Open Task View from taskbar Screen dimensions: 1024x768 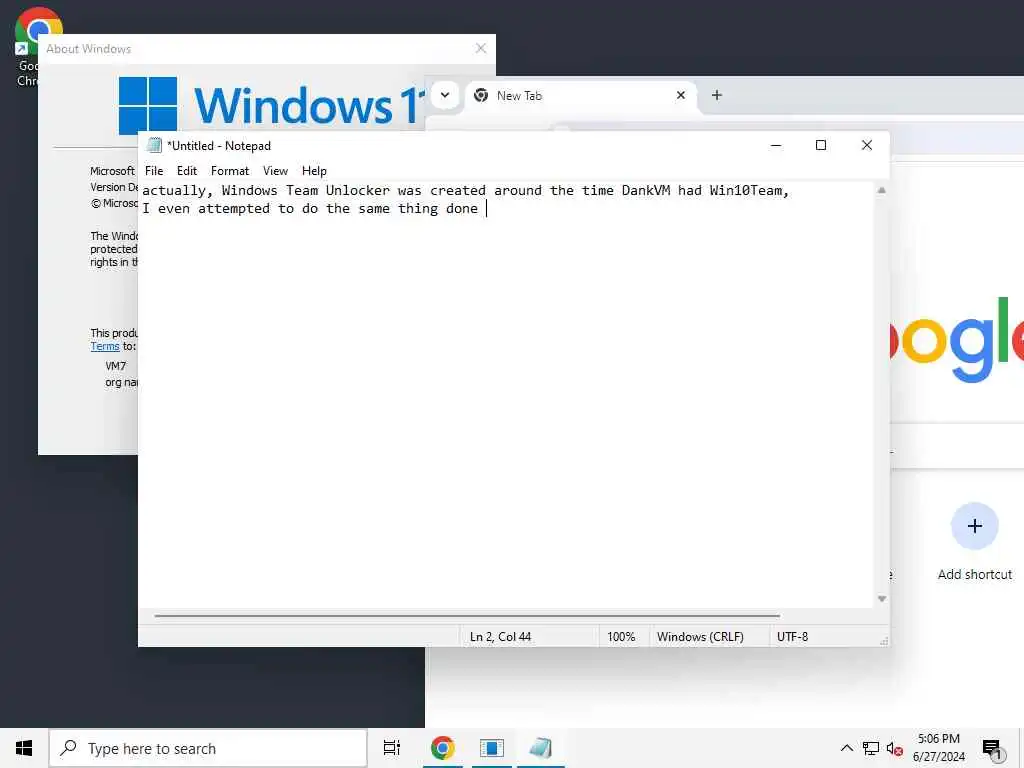392,748
